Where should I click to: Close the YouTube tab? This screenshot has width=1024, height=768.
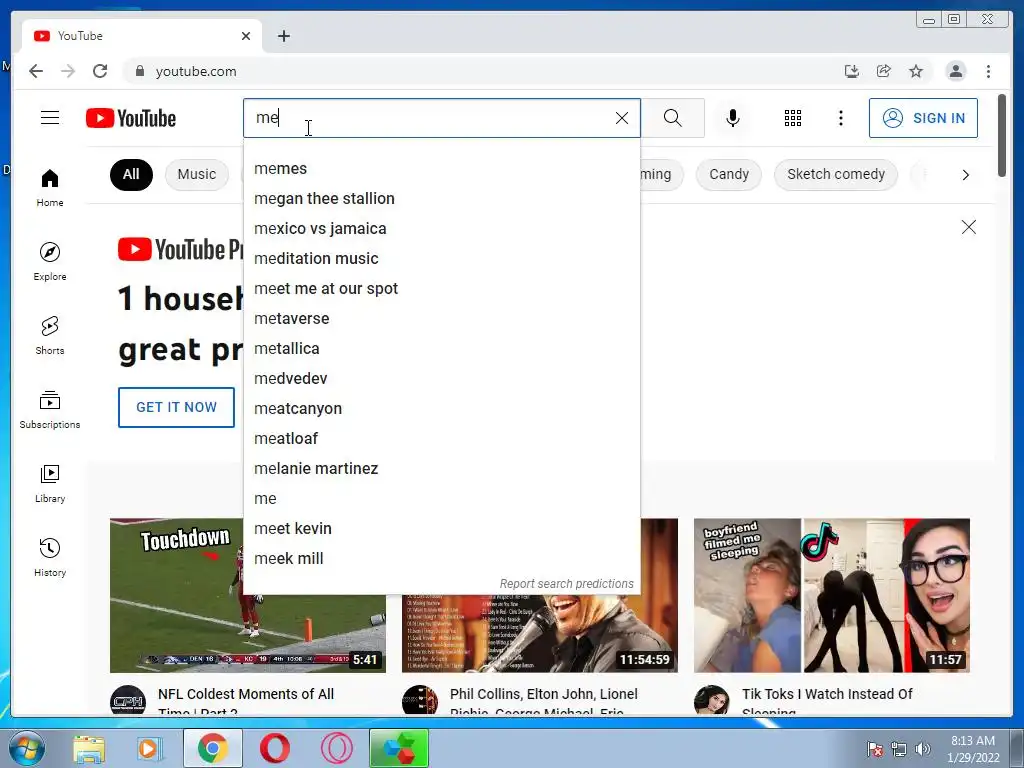coord(246,36)
